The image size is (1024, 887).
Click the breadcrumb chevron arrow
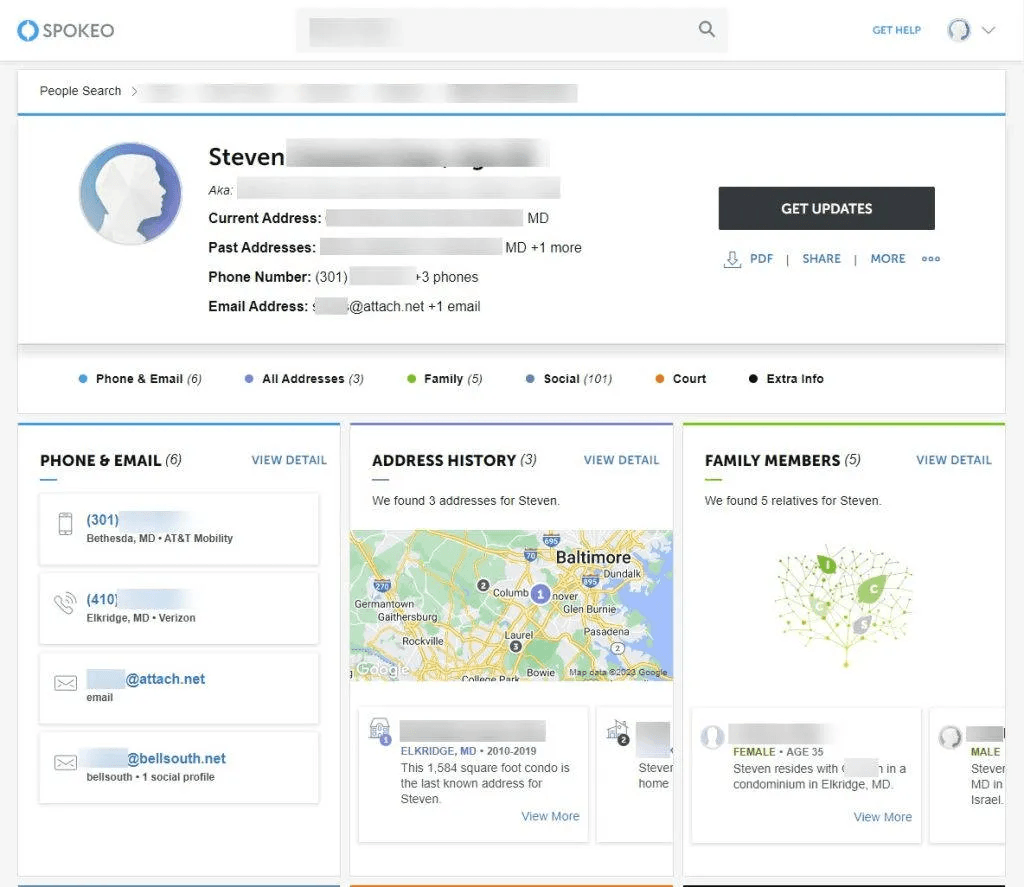134,91
